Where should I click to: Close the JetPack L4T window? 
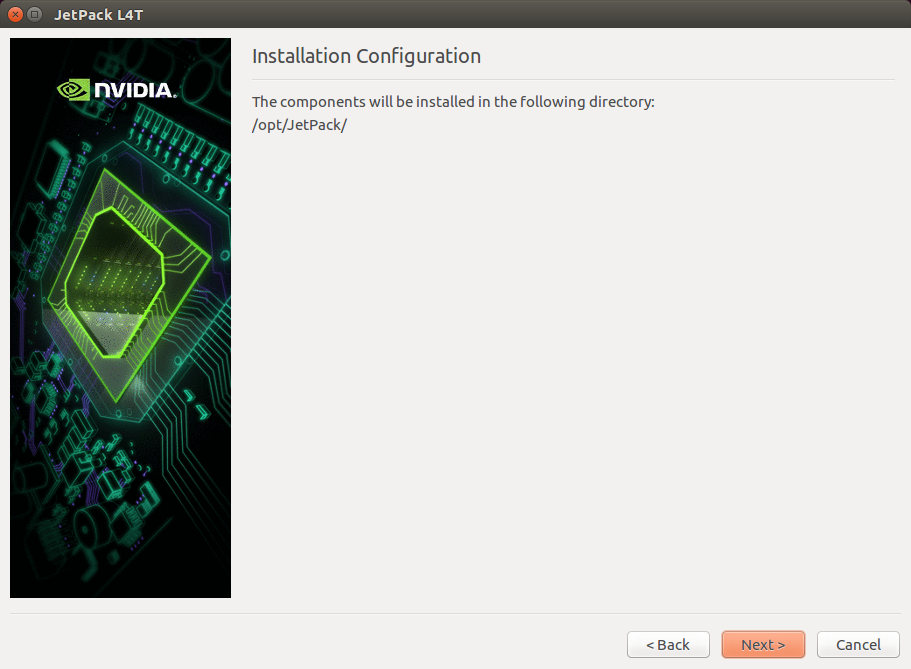(16, 14)
